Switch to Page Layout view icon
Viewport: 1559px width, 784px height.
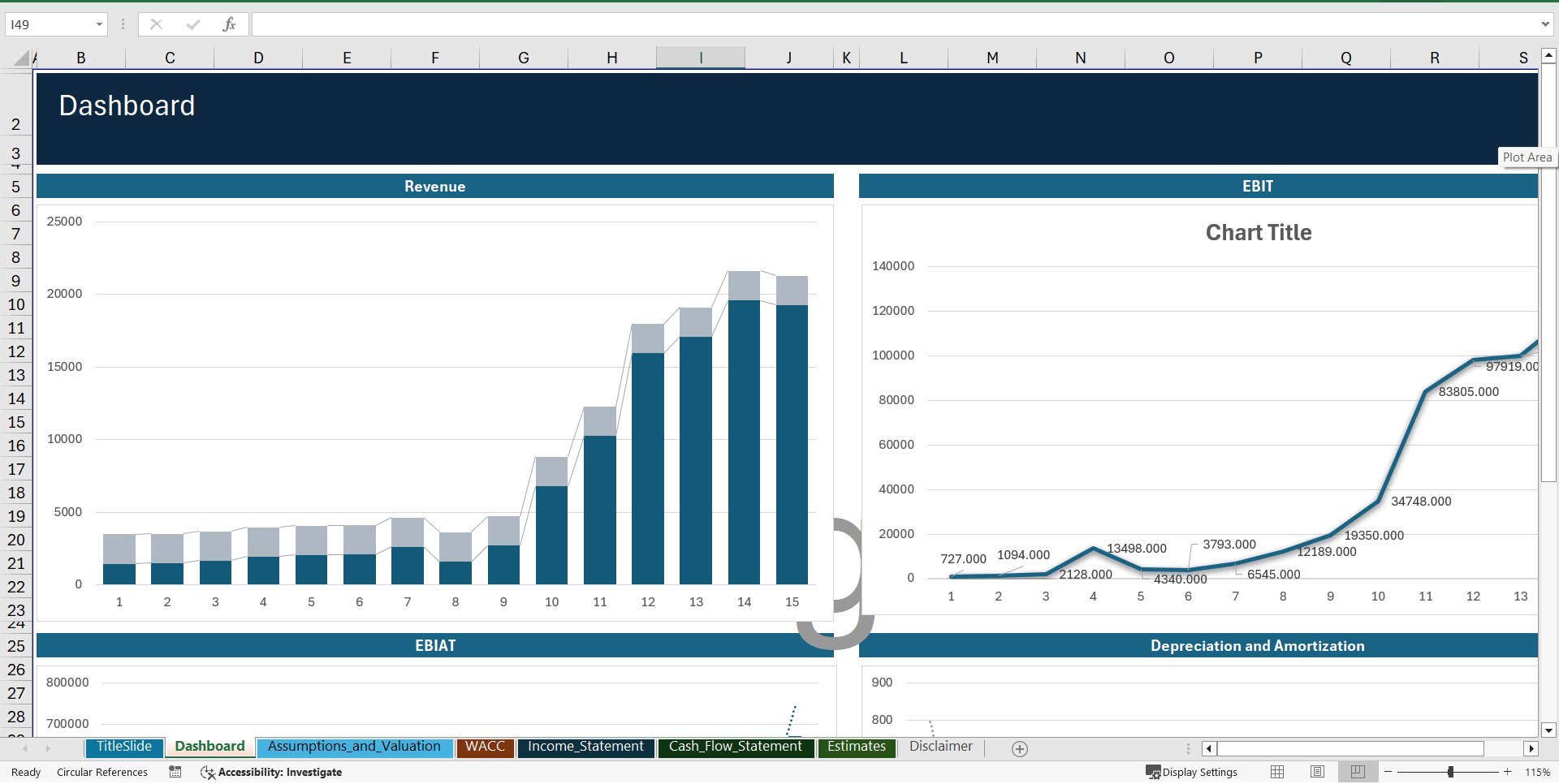1317,772
